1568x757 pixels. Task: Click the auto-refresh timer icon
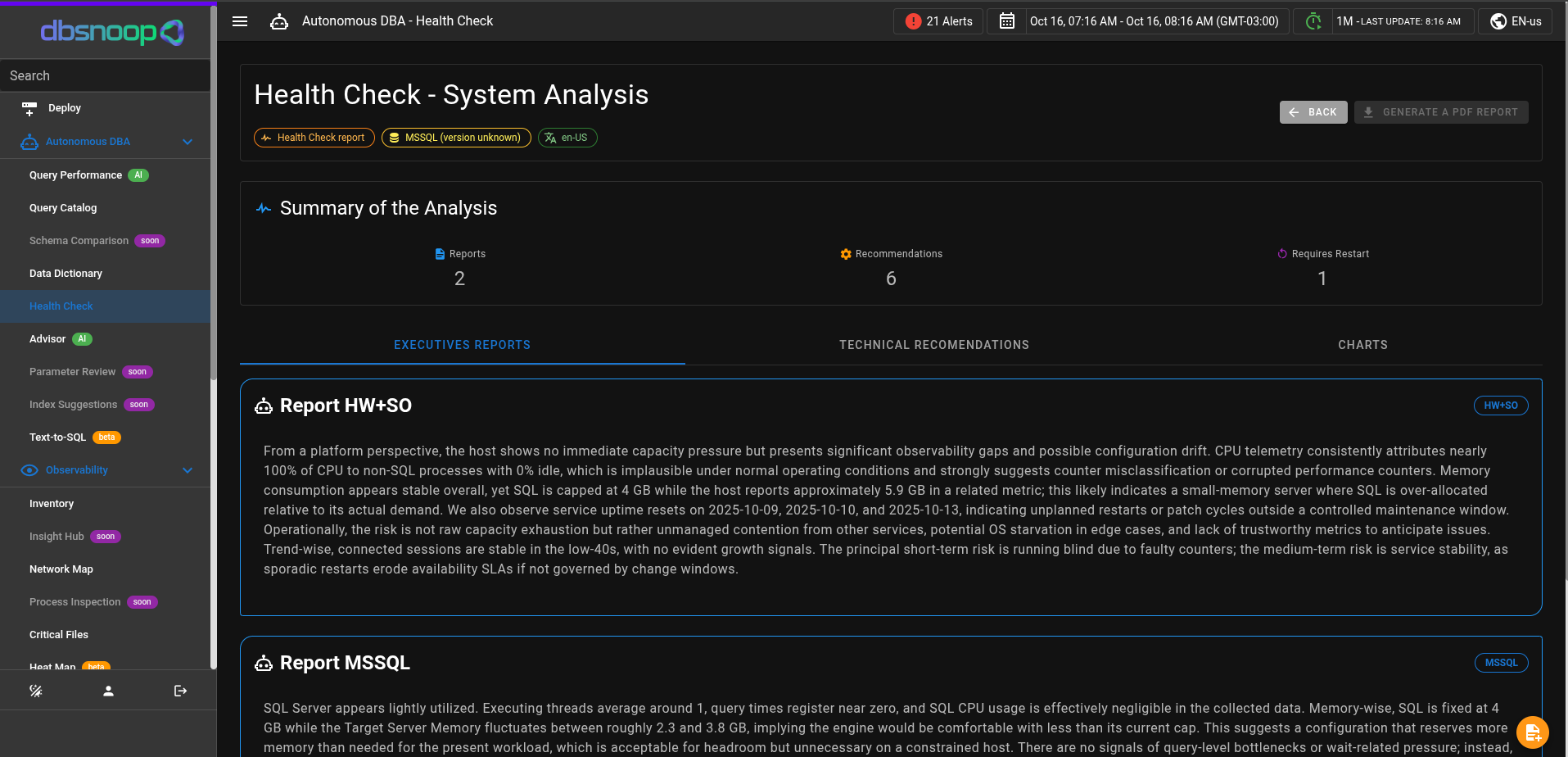click(1313, 21)
